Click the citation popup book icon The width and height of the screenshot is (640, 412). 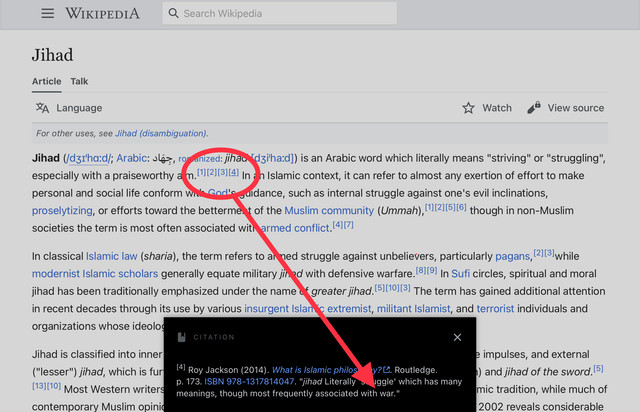click(x=182, y=337)
